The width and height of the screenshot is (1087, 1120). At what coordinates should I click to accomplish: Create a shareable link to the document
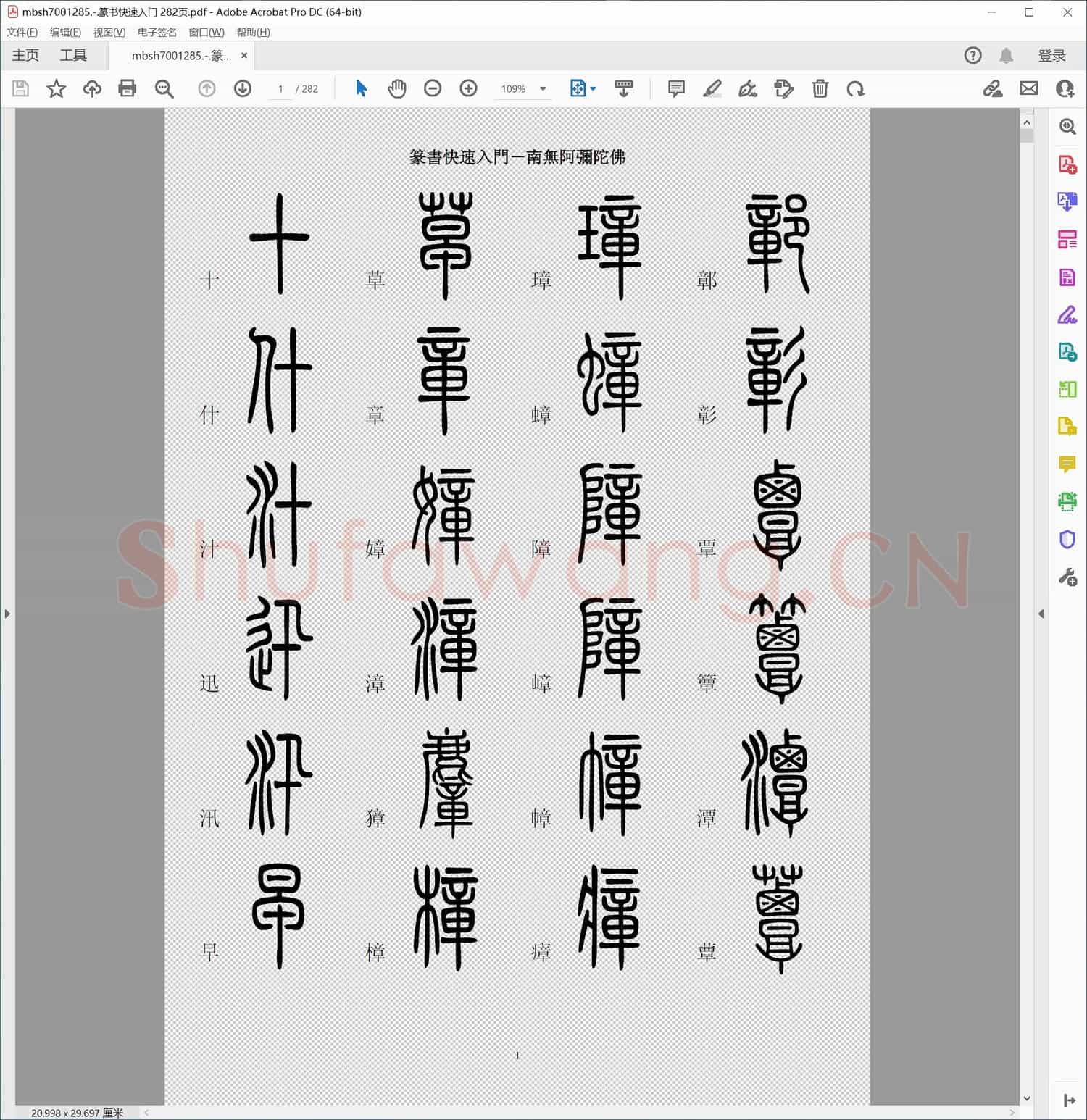[x=993, y=88]
